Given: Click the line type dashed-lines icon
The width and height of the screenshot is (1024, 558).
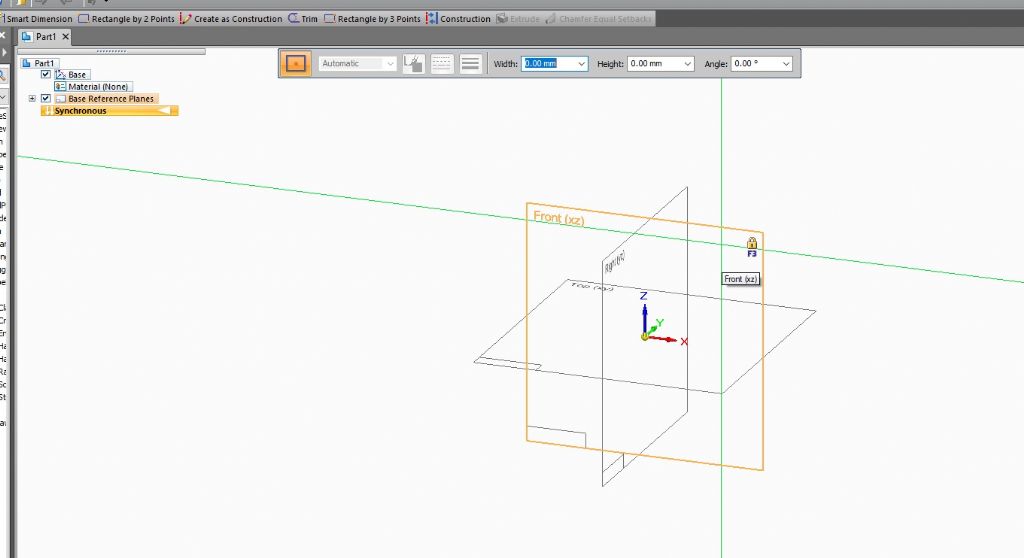Looking at the screenshot, I should click(441, 63).
